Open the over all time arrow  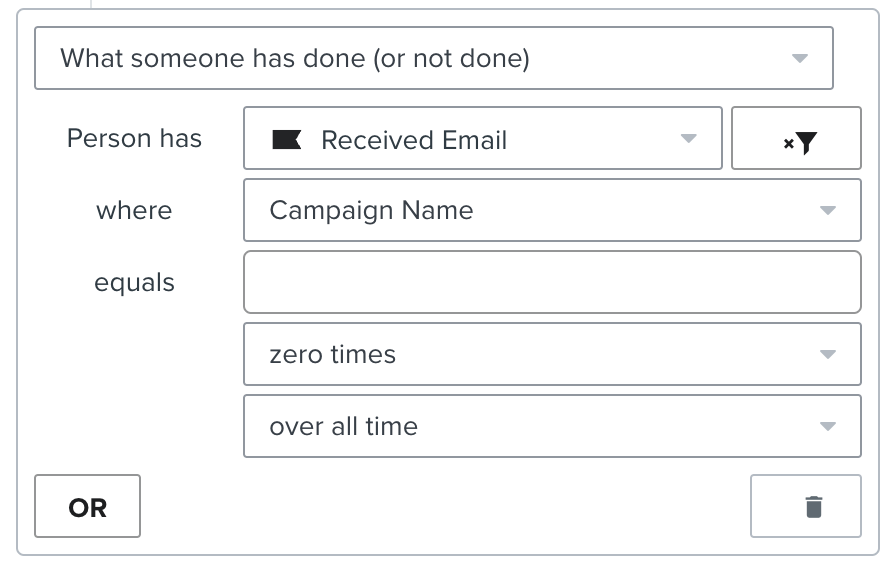pyautogui.click(x=827, y=426)
